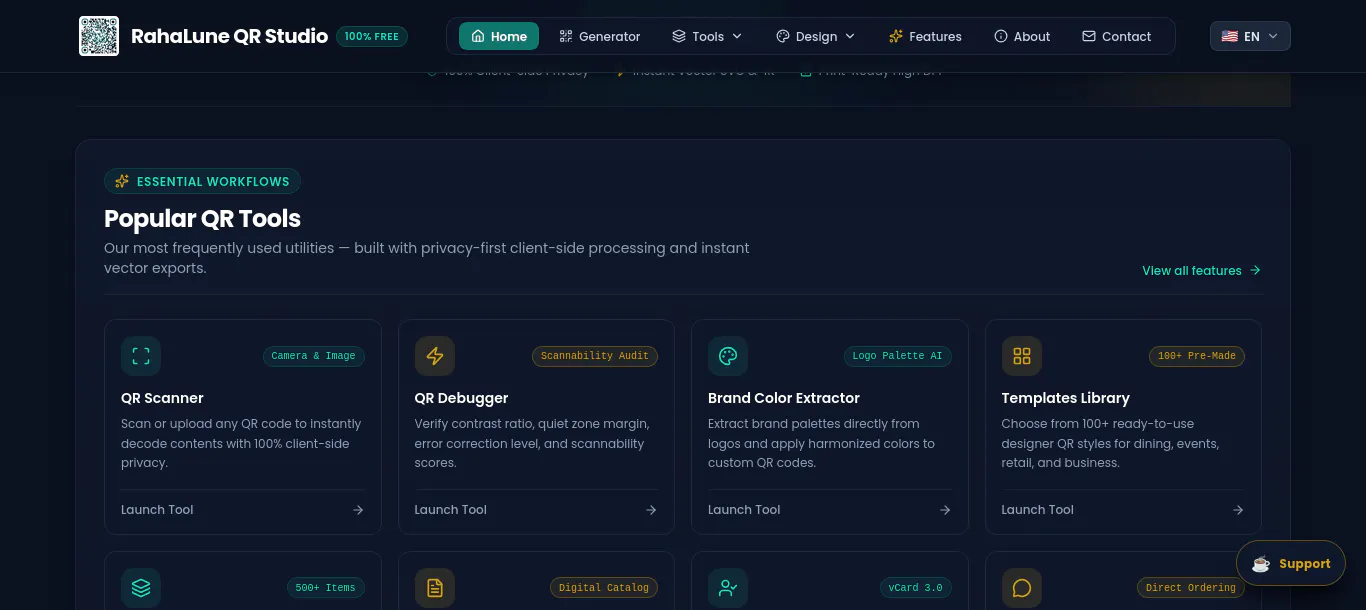Click the vCard 3.0 tag
1366x610 pixels.
click(915, 588)
